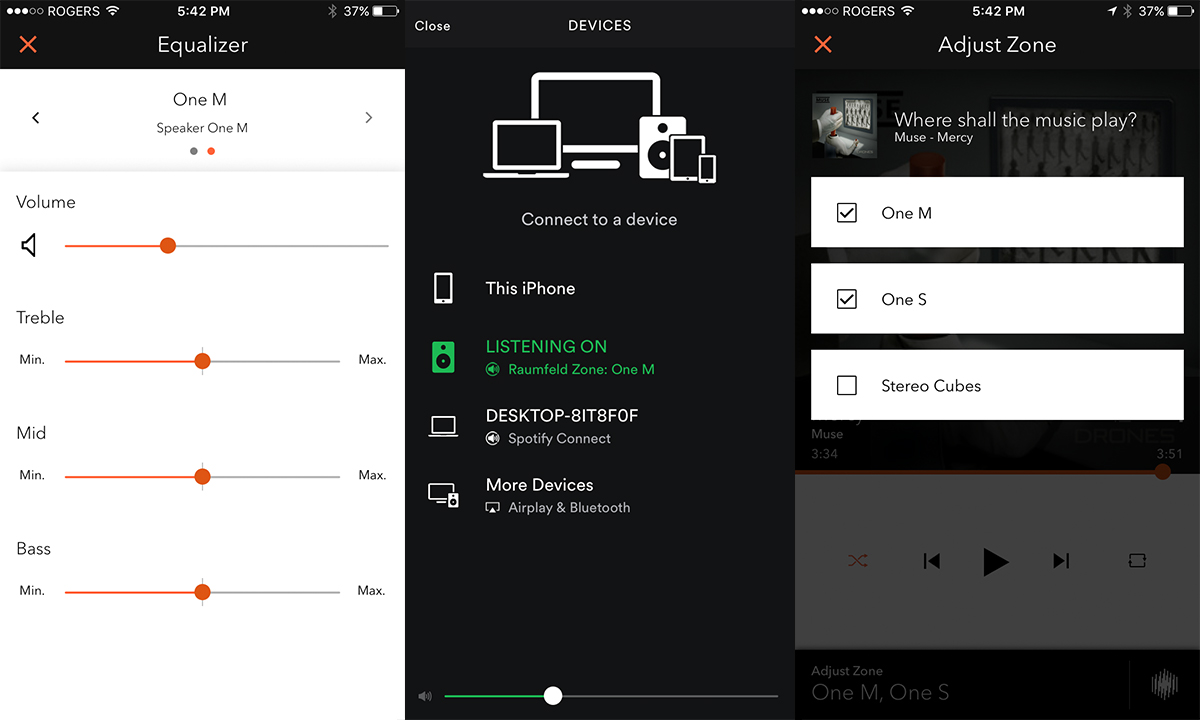Tap the laptop icon beside DESKTOP-8IT8F0F
Viewport: 1200px width, 720px height.
(x=443, y=426)
